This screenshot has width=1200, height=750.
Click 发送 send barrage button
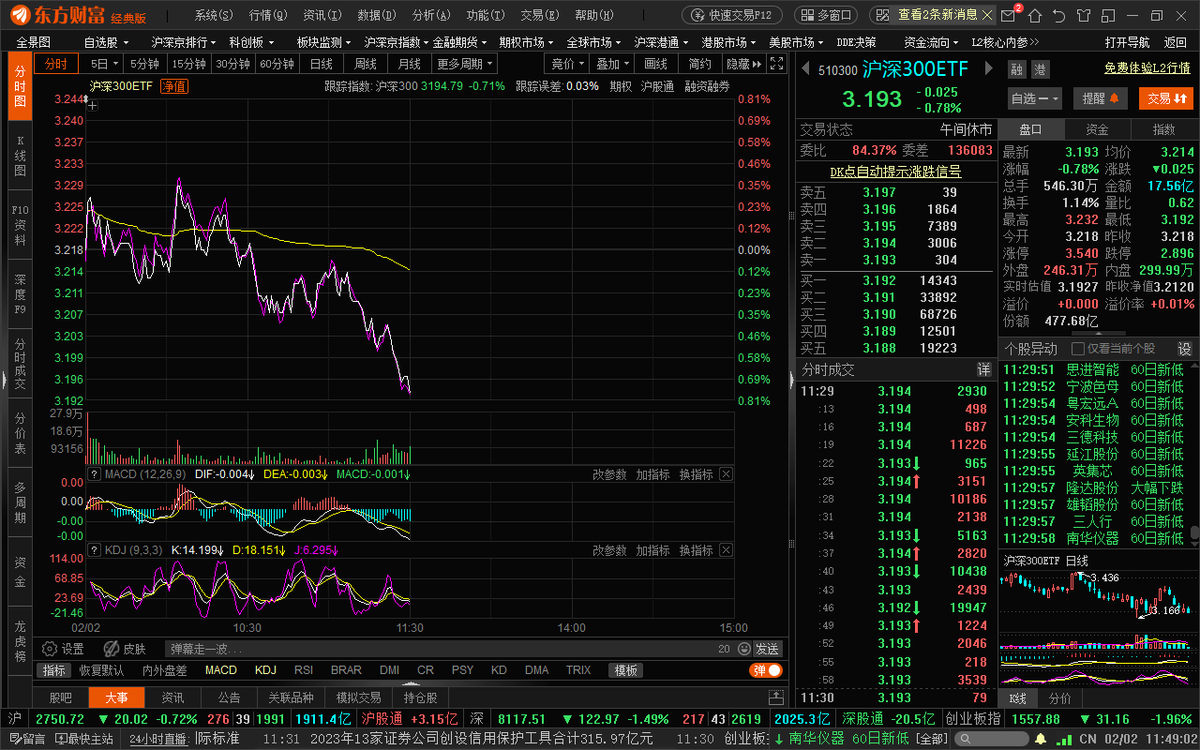coord(766,649)
